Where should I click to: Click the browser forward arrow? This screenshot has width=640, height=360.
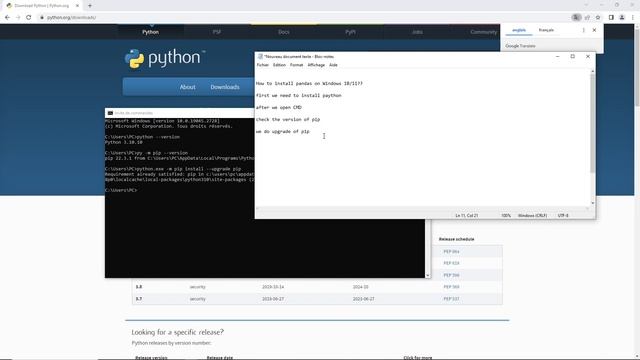tap(18, 18)
